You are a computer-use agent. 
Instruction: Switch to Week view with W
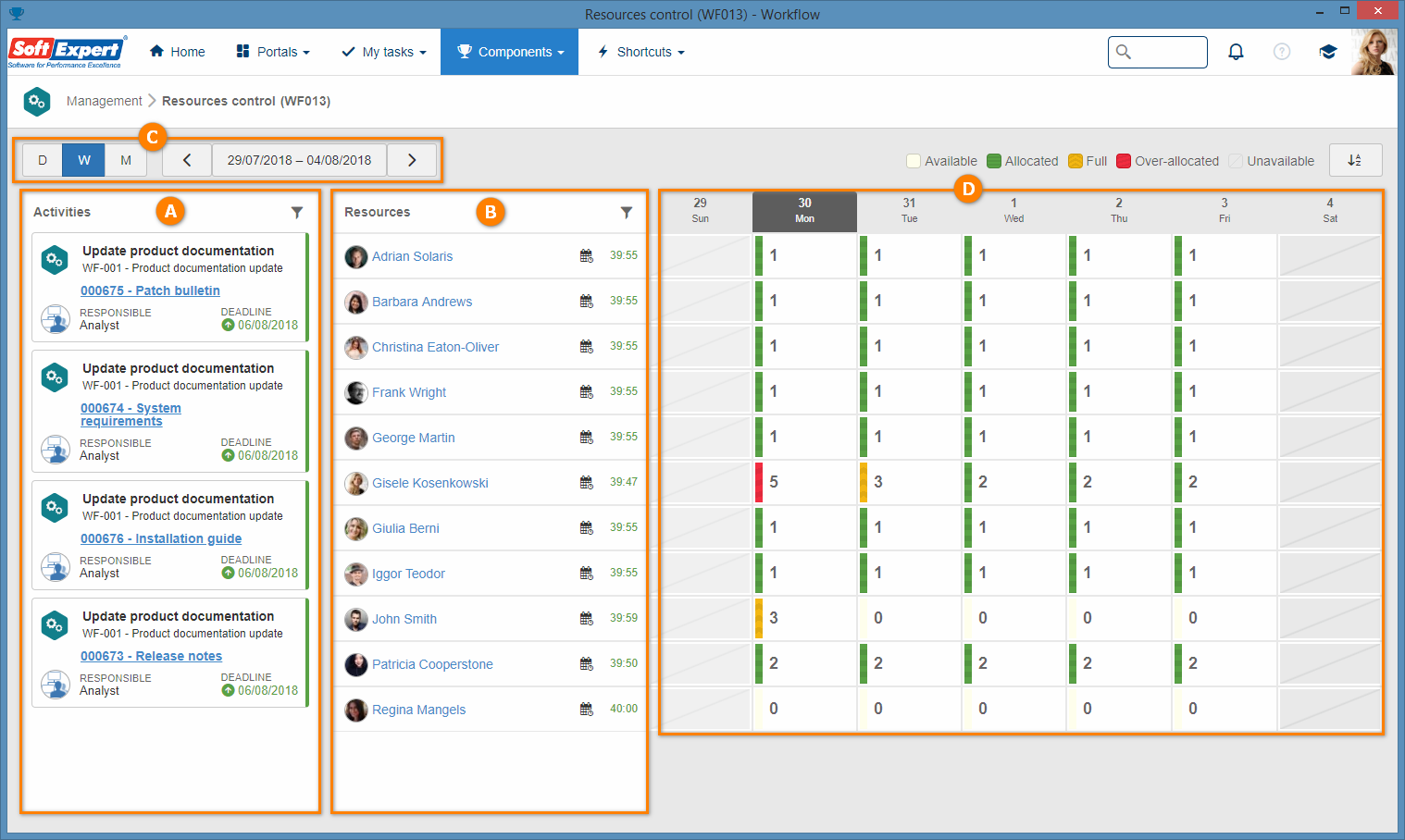(x=84, y=160)
